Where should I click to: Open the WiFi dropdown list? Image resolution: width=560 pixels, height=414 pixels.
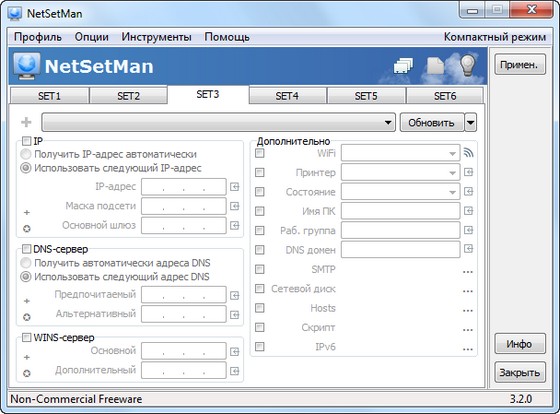point(400,153)
